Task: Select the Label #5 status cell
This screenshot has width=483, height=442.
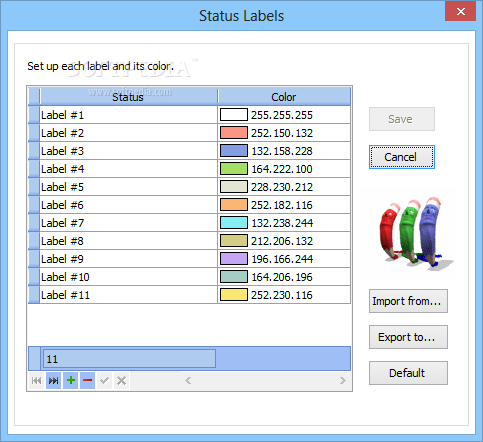Action: click(128, 187)
